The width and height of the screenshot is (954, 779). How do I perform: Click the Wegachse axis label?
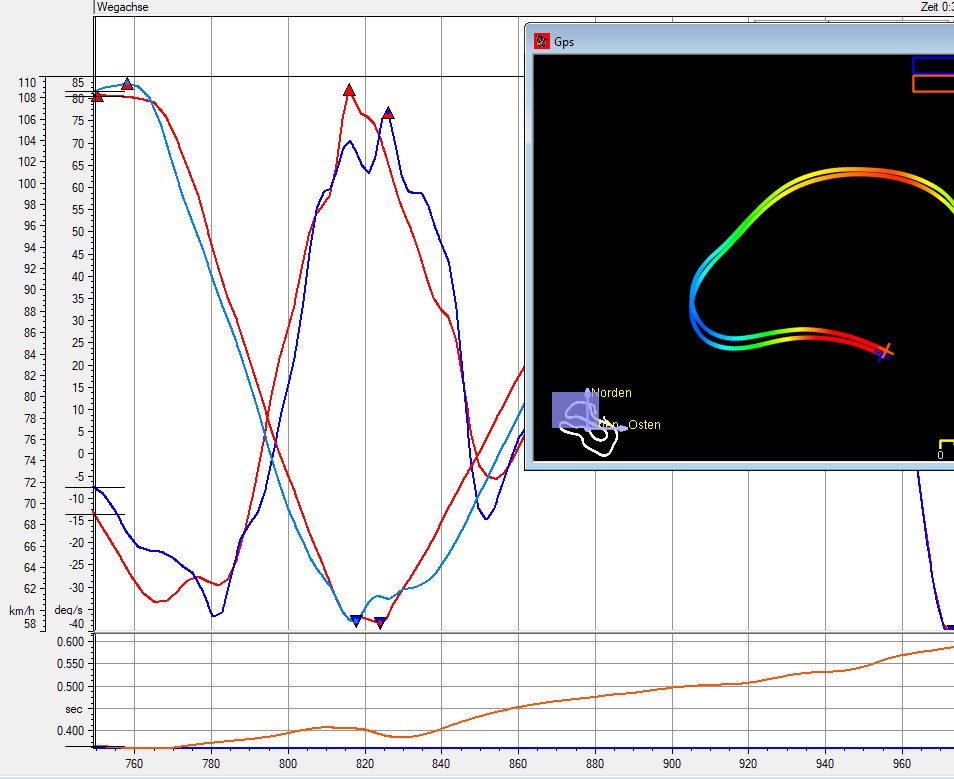tap(122, 7)
